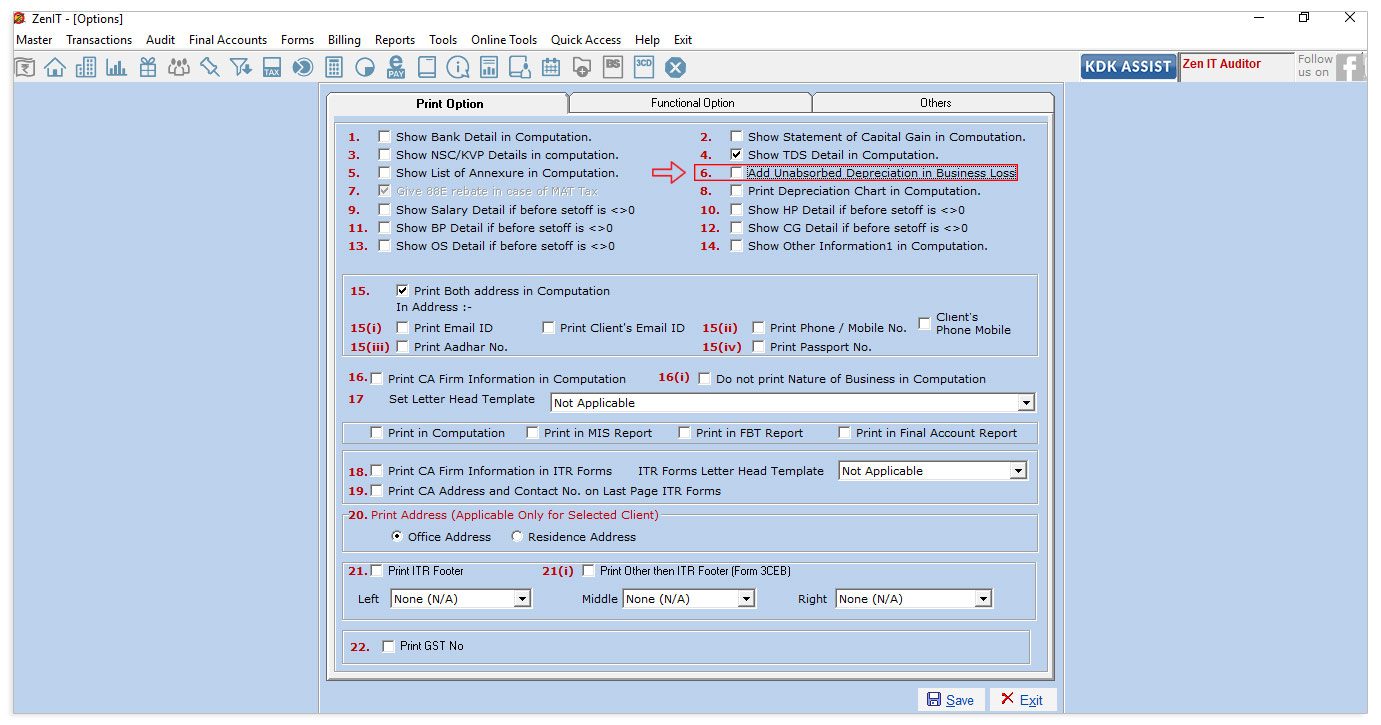Image resolution: width=1381 pixels, height=725 pixels.
Task: Click the gift box toolbar icon
Action: pyautogui.click(x=148, y=67)
